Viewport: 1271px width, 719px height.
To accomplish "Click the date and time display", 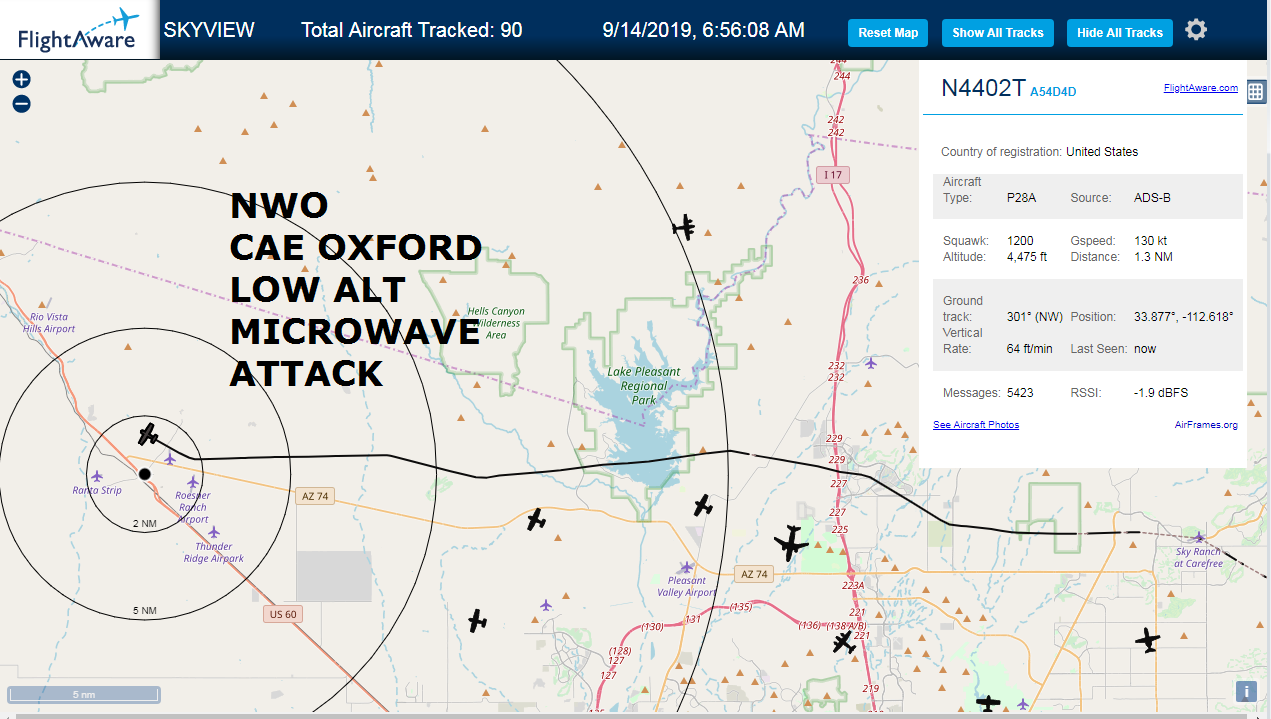I will (x=704, y=30).
